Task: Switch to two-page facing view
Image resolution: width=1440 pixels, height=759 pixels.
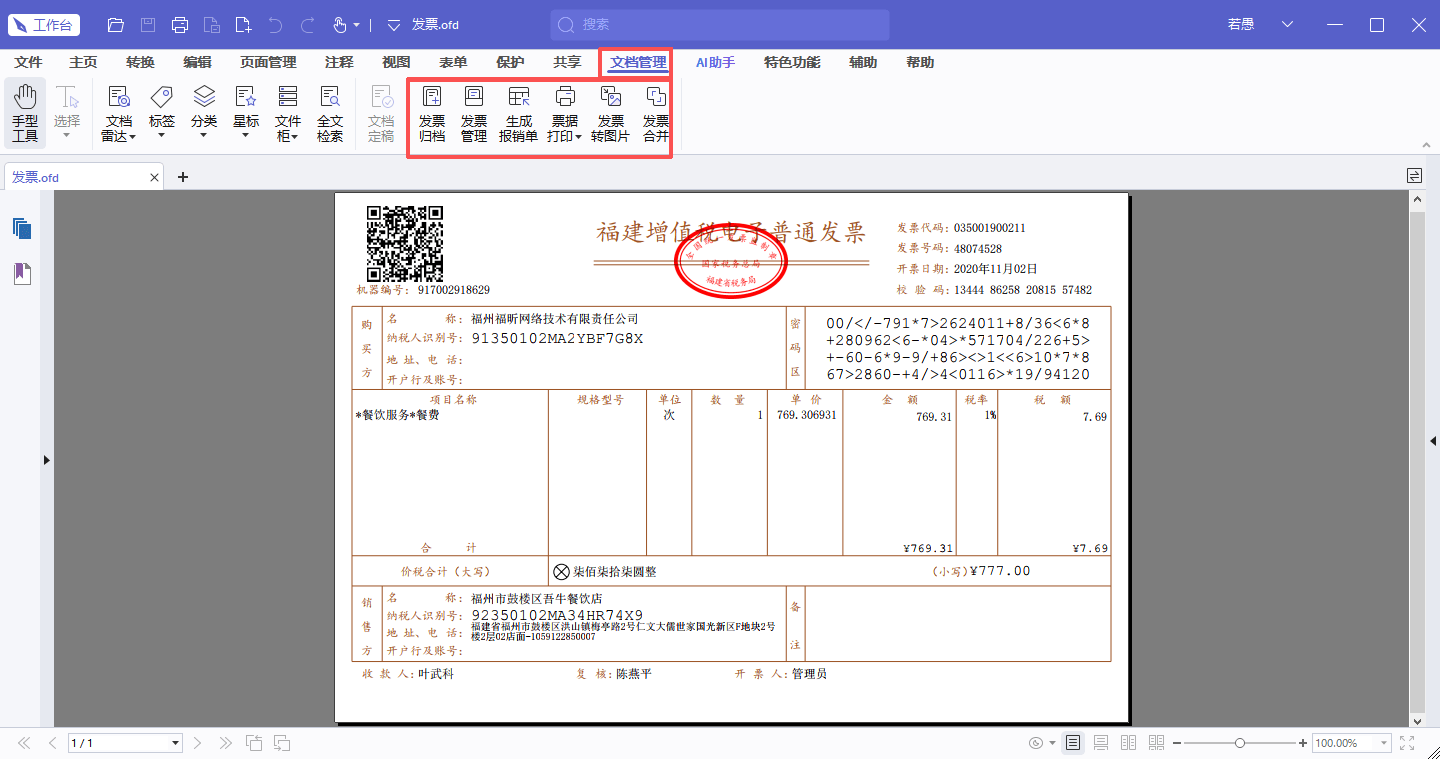Action: (1129, 743)
